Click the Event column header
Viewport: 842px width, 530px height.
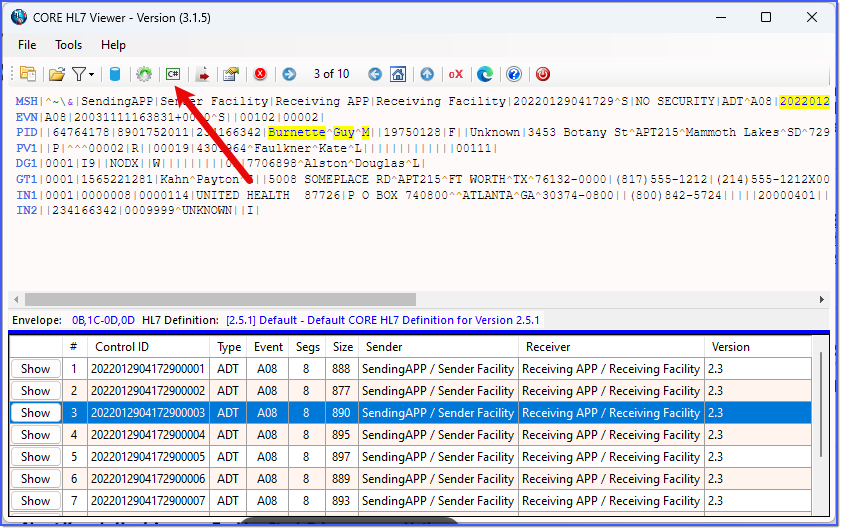point(267,347)
